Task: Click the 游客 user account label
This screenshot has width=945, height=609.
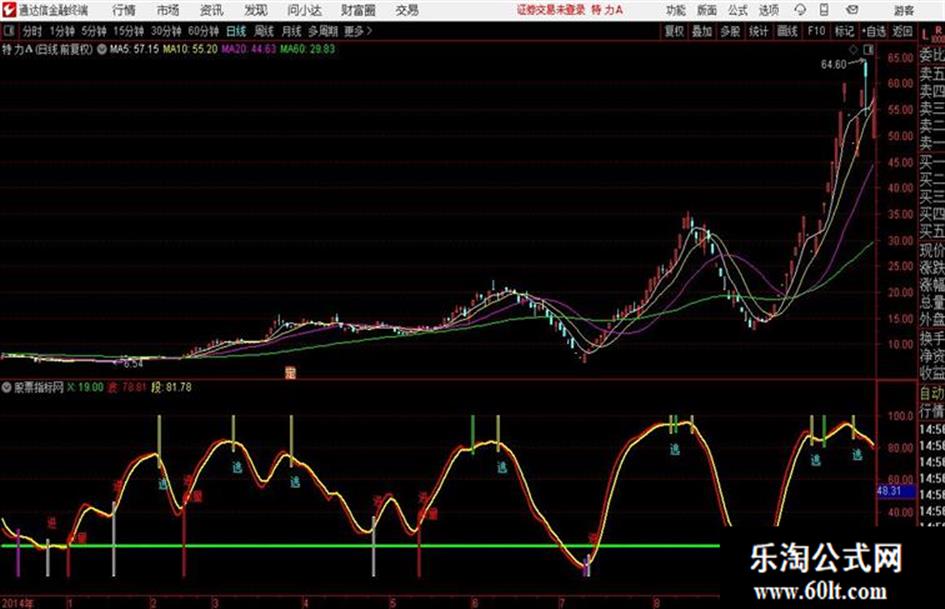Action: tap(903, 10)
